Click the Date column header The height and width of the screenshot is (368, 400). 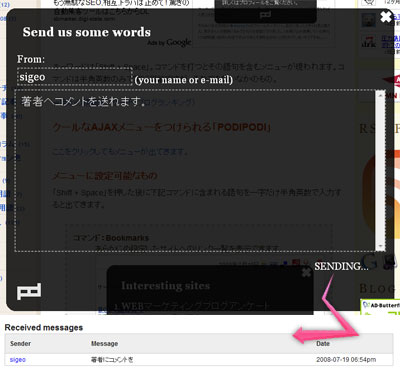[x=323, y=343]
